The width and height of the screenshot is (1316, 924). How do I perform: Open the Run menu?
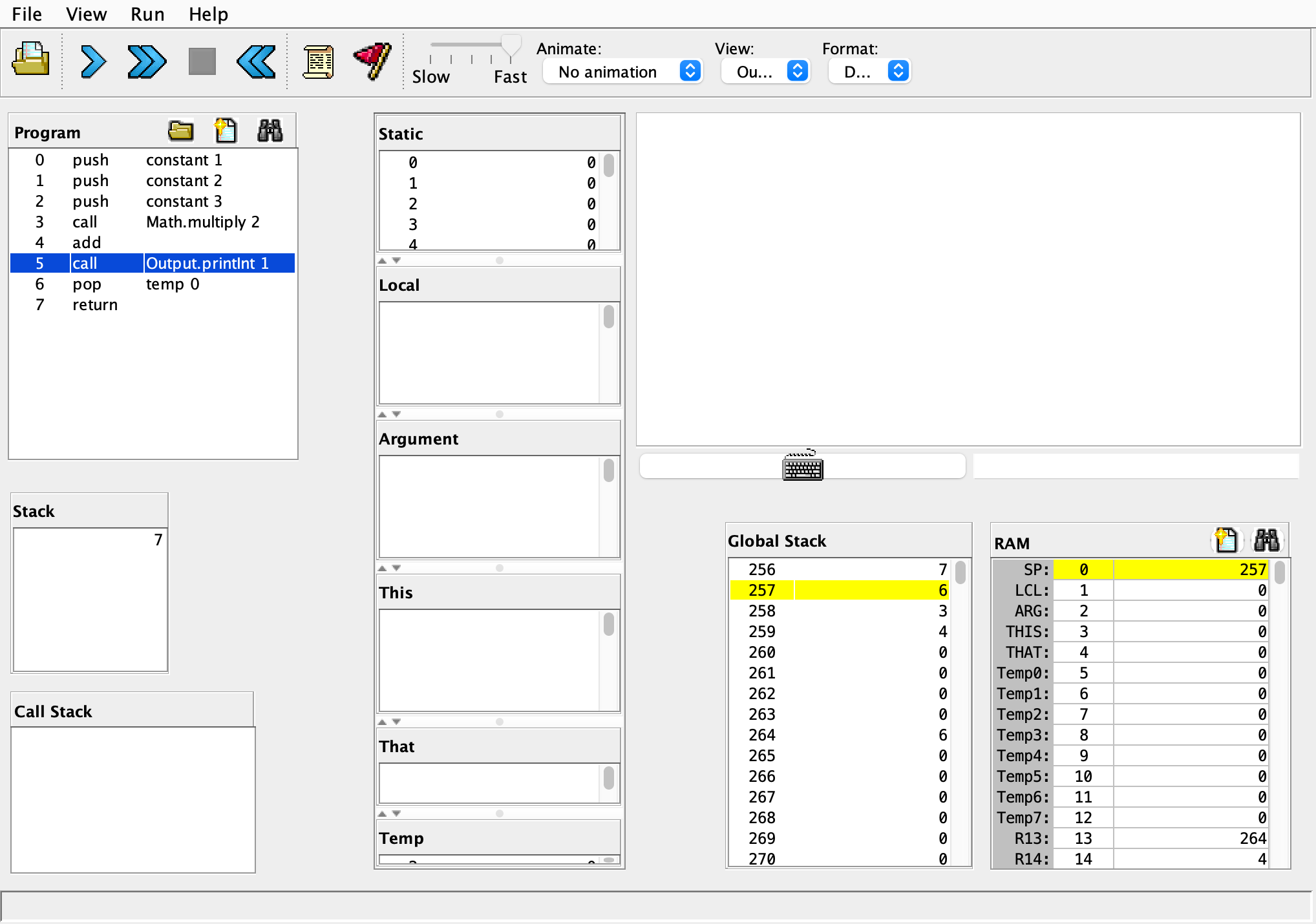click(147, 14)
